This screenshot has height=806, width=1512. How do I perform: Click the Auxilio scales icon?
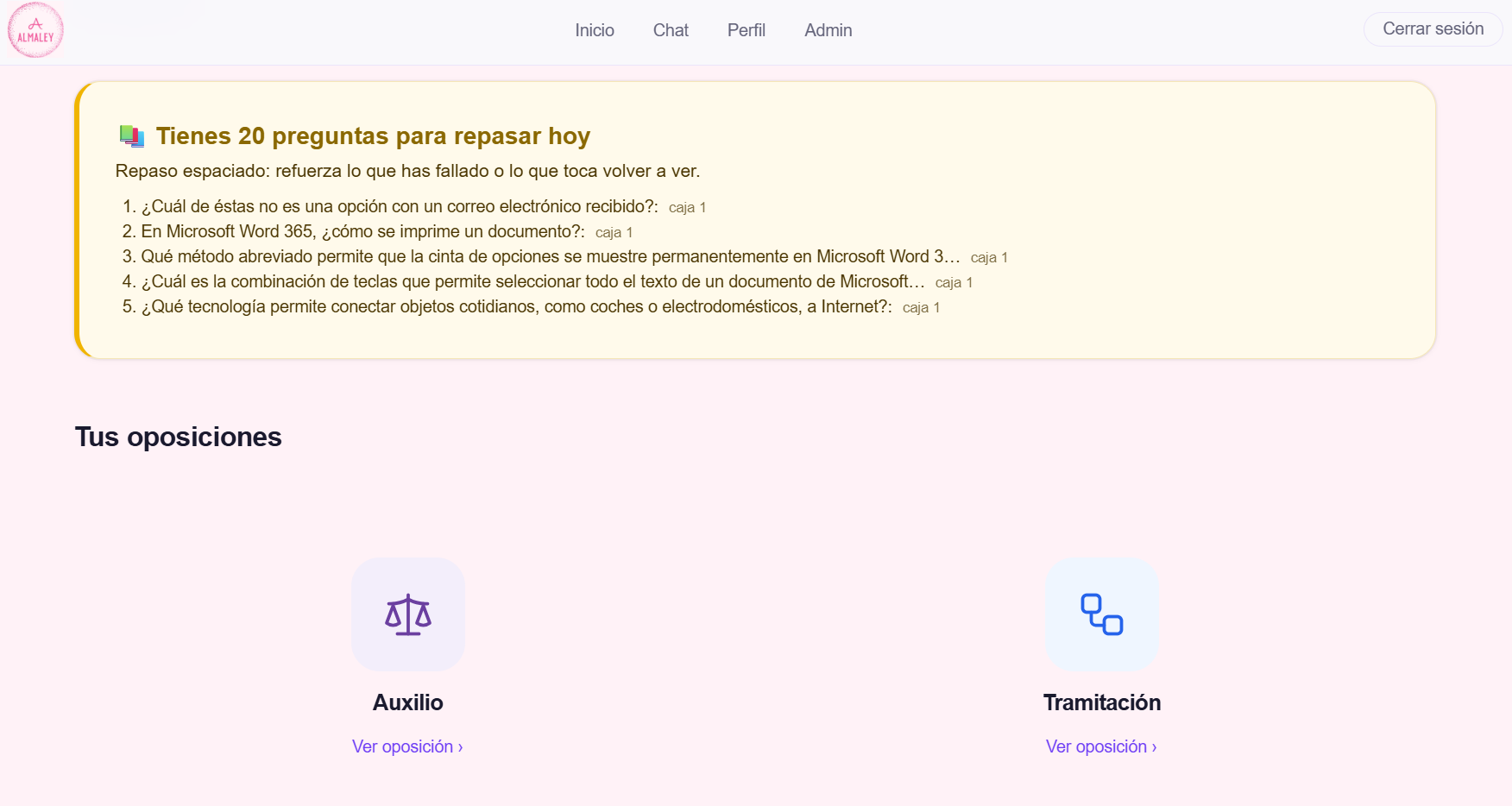(408, 614)
